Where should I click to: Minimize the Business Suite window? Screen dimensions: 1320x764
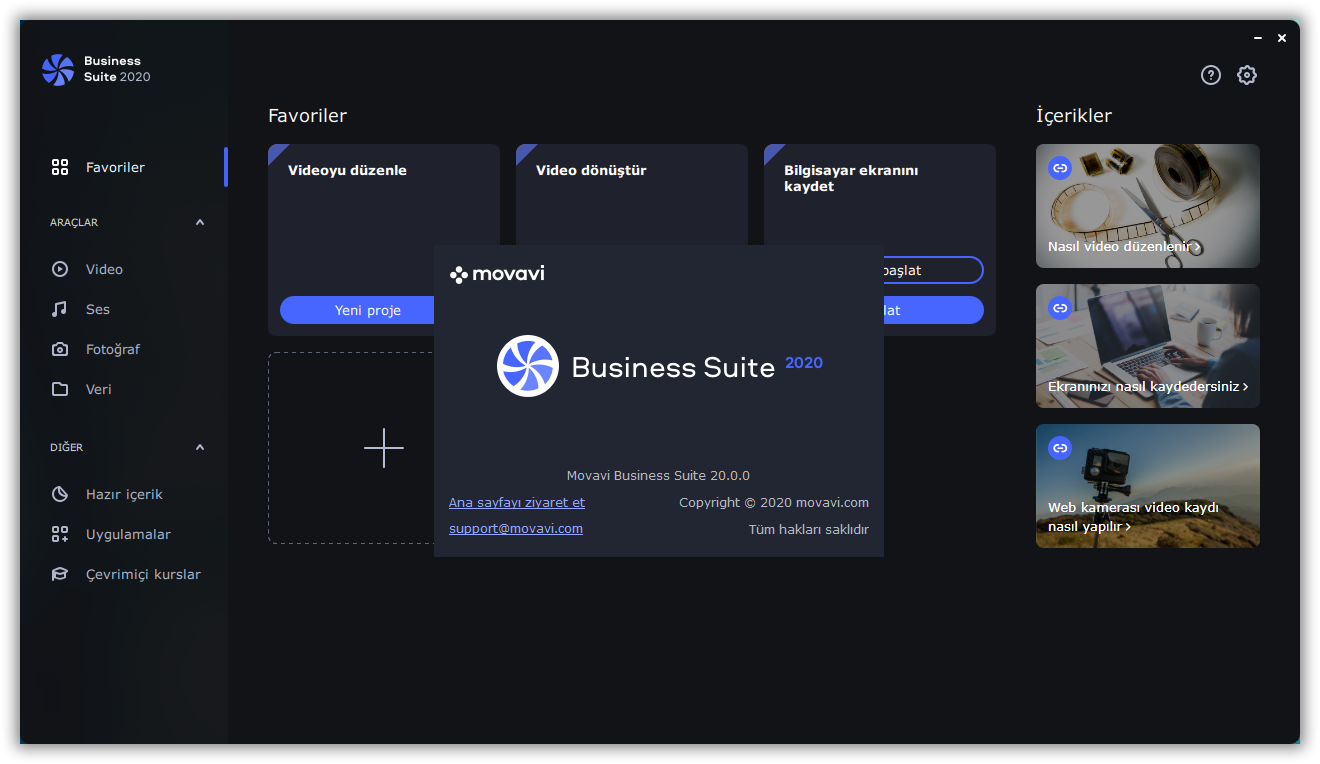(1258, 38)
